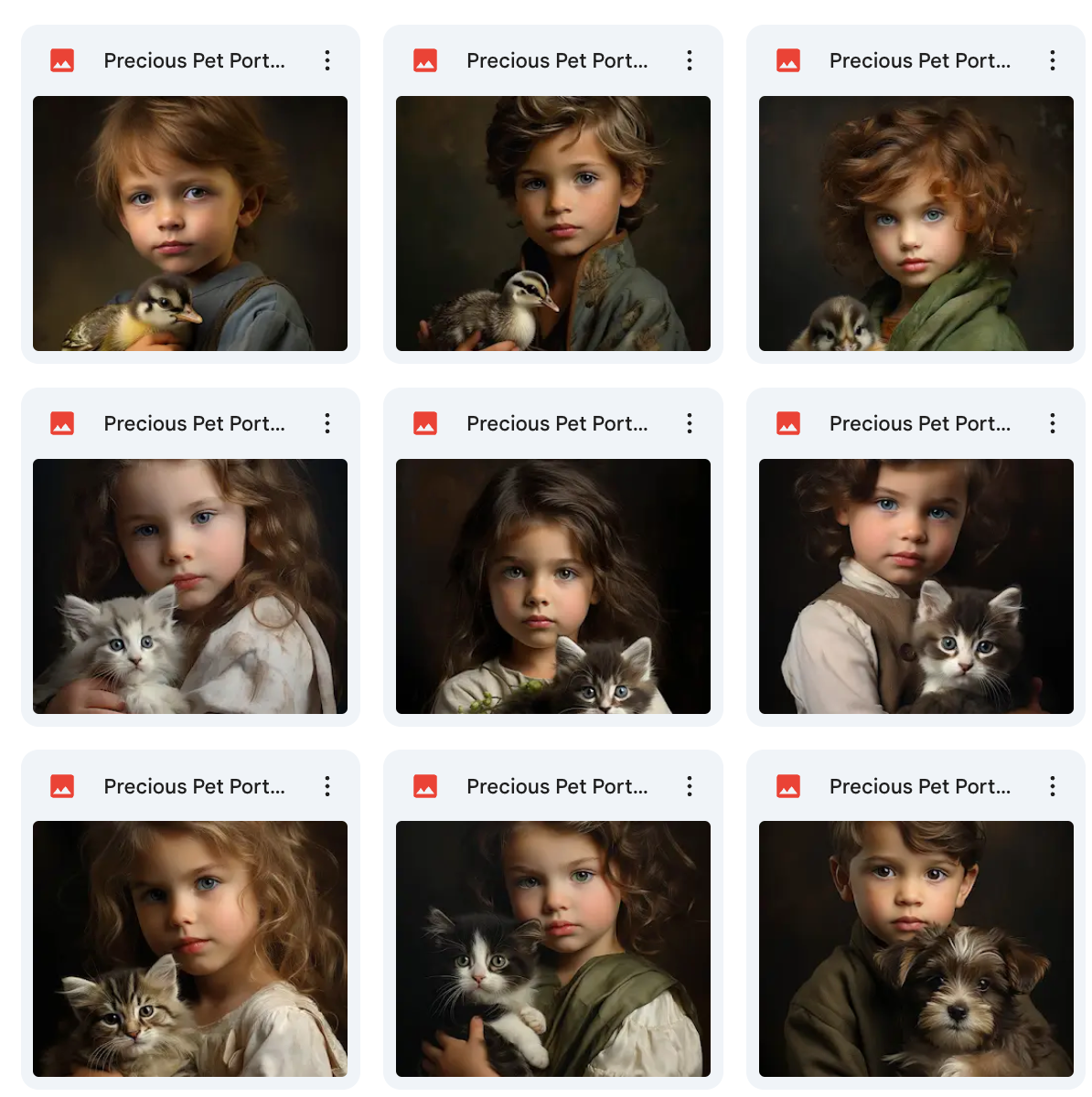This screenshot has height=1097, width=1092.
Task: Click image icon on red curly-haired child card
Action: [x=788, y=60]
